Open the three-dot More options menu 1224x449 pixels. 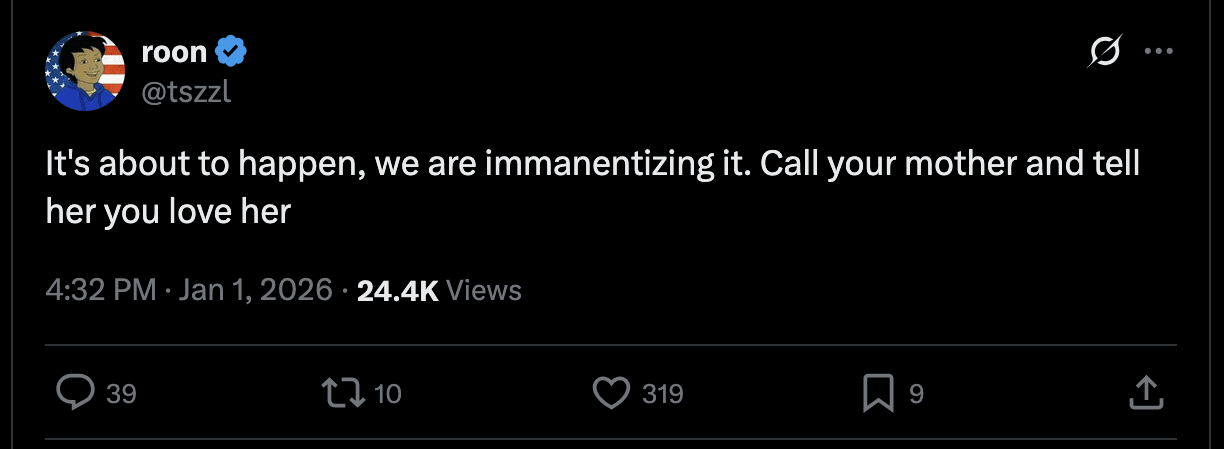tap(1157, 53)
